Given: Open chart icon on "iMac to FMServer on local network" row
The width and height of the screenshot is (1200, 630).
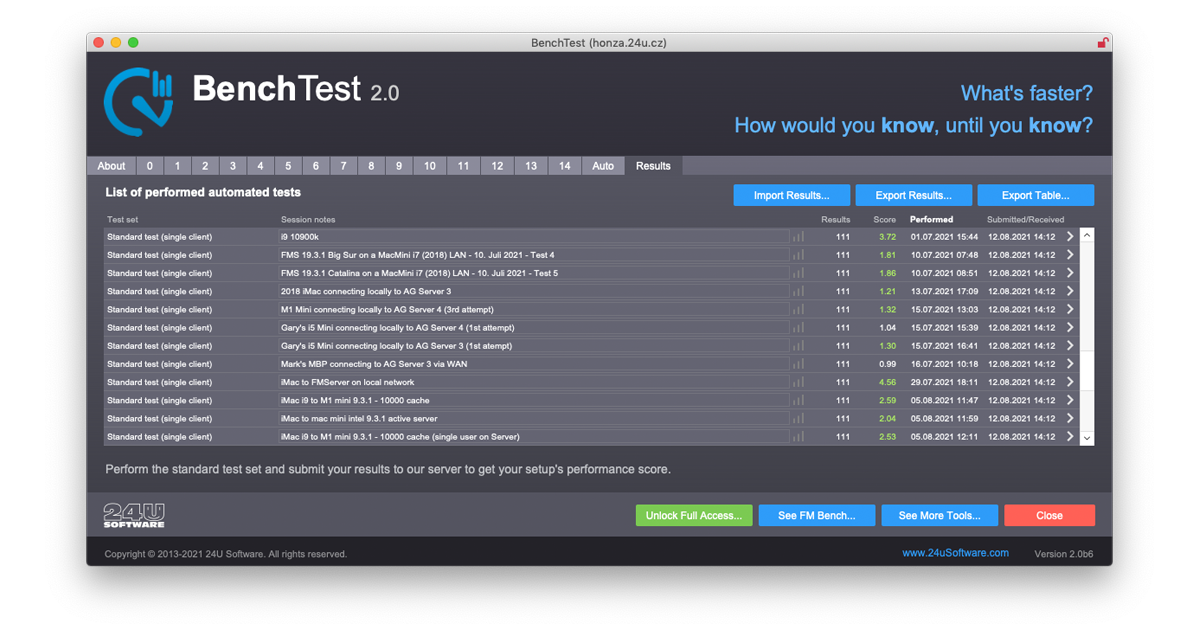Looking at the screenshot, I should pos(797,381).
